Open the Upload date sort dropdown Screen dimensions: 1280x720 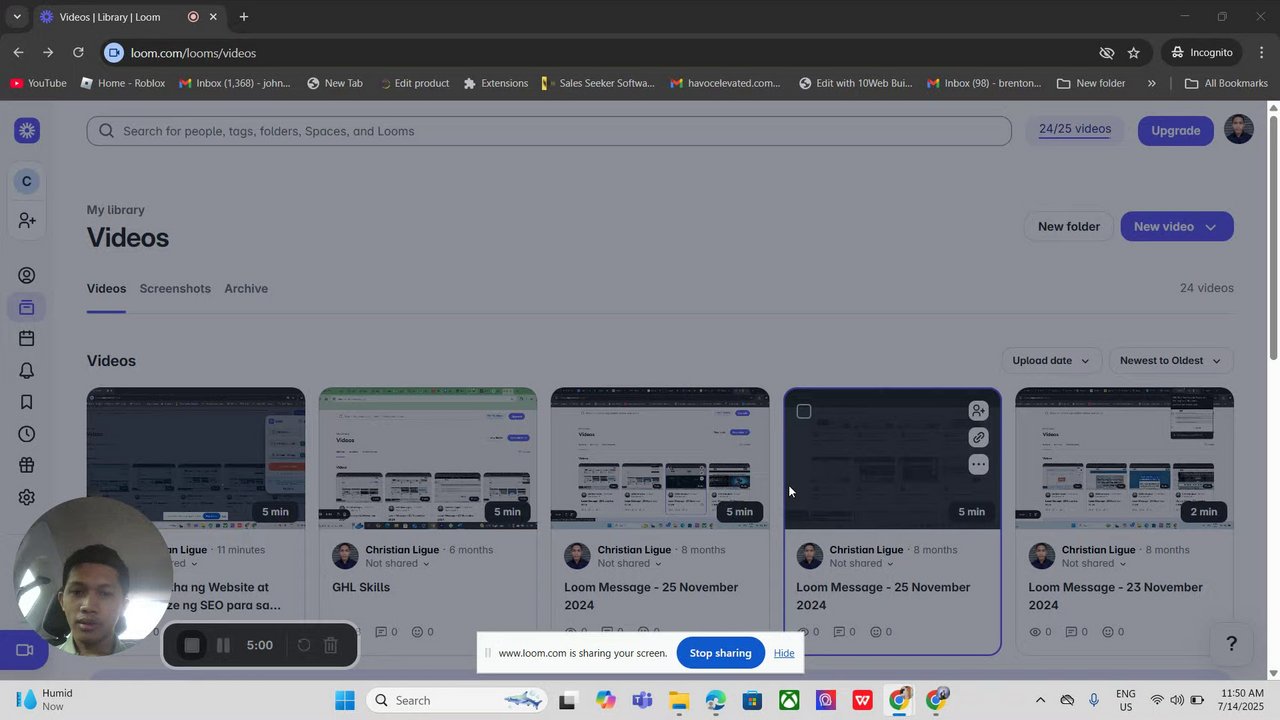1051,361
